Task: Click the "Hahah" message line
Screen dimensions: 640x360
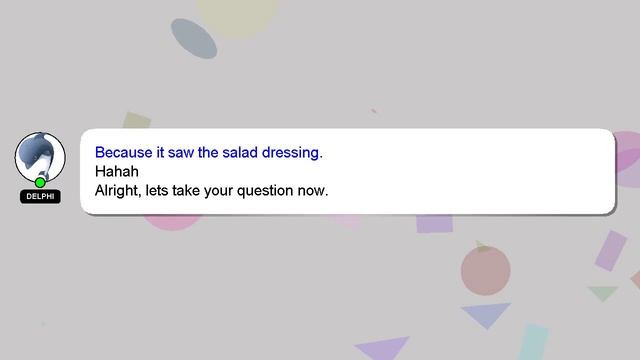Action: pos(117,171)
